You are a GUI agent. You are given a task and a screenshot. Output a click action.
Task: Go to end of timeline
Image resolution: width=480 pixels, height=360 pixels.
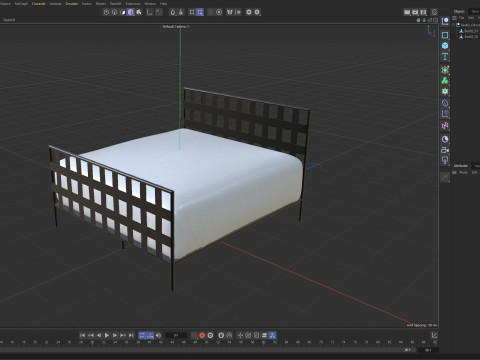pyautogui.click(x=131, y=335)
